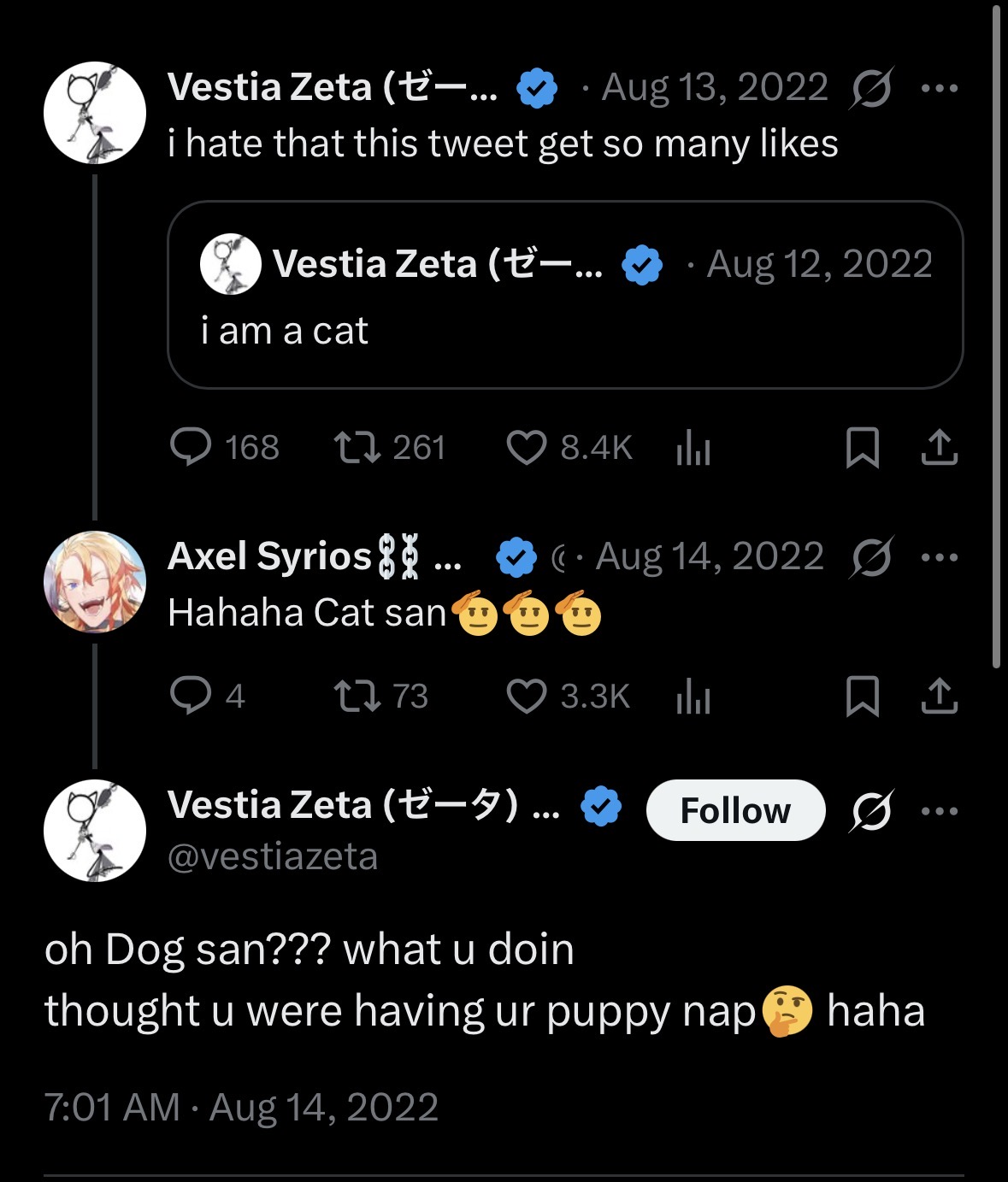Open more options on Axel Syrios's reply
The height and width of the screenshot is (1182, 1008).
(940, 557)
